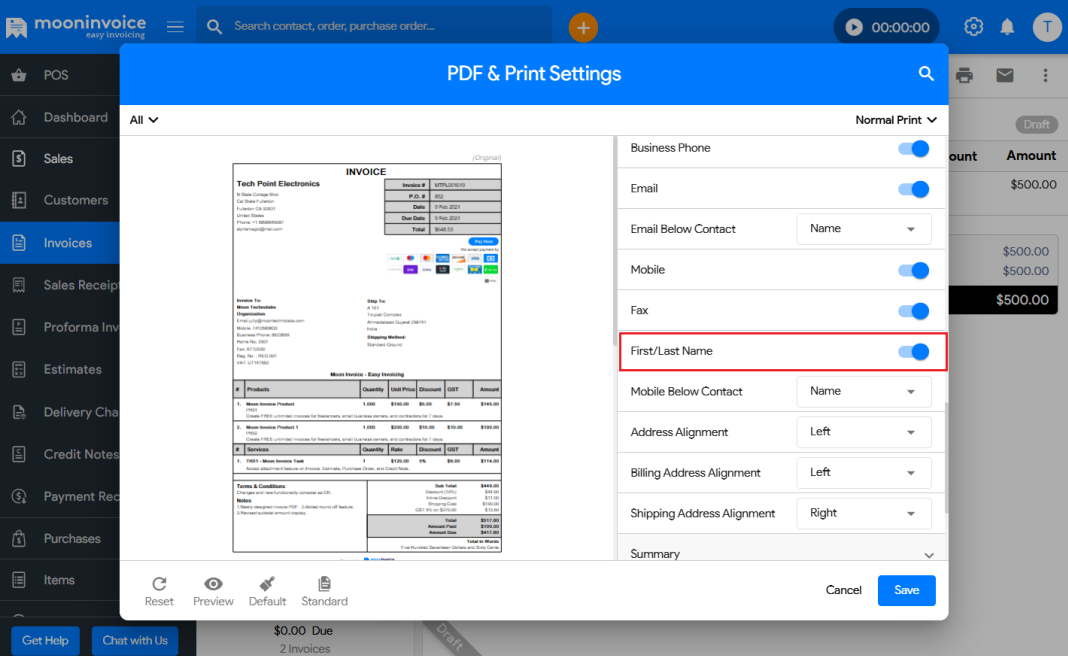Expand the Summary section

pos(929,555)
